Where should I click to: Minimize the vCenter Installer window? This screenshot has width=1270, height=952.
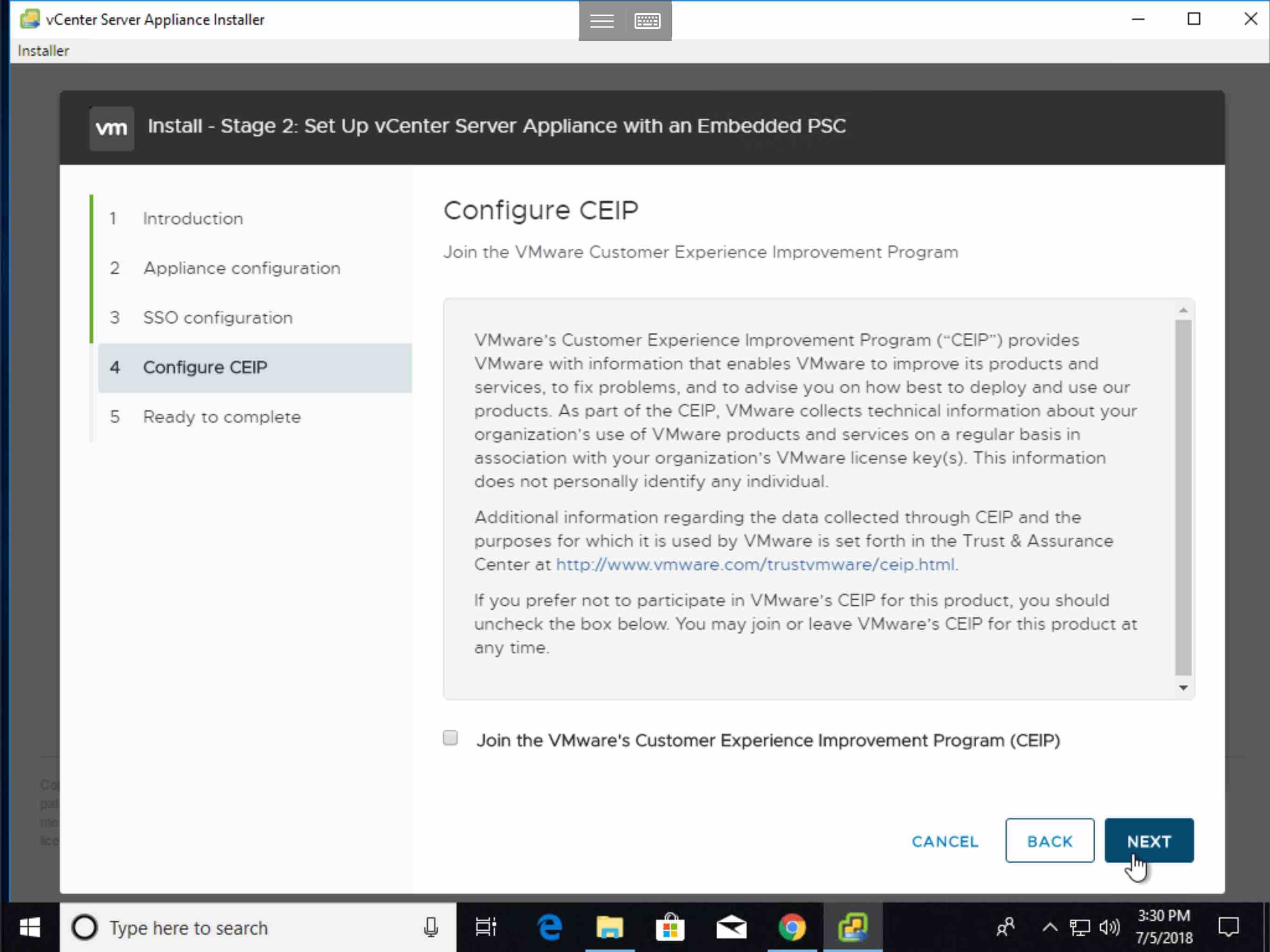coord(1138,19)
